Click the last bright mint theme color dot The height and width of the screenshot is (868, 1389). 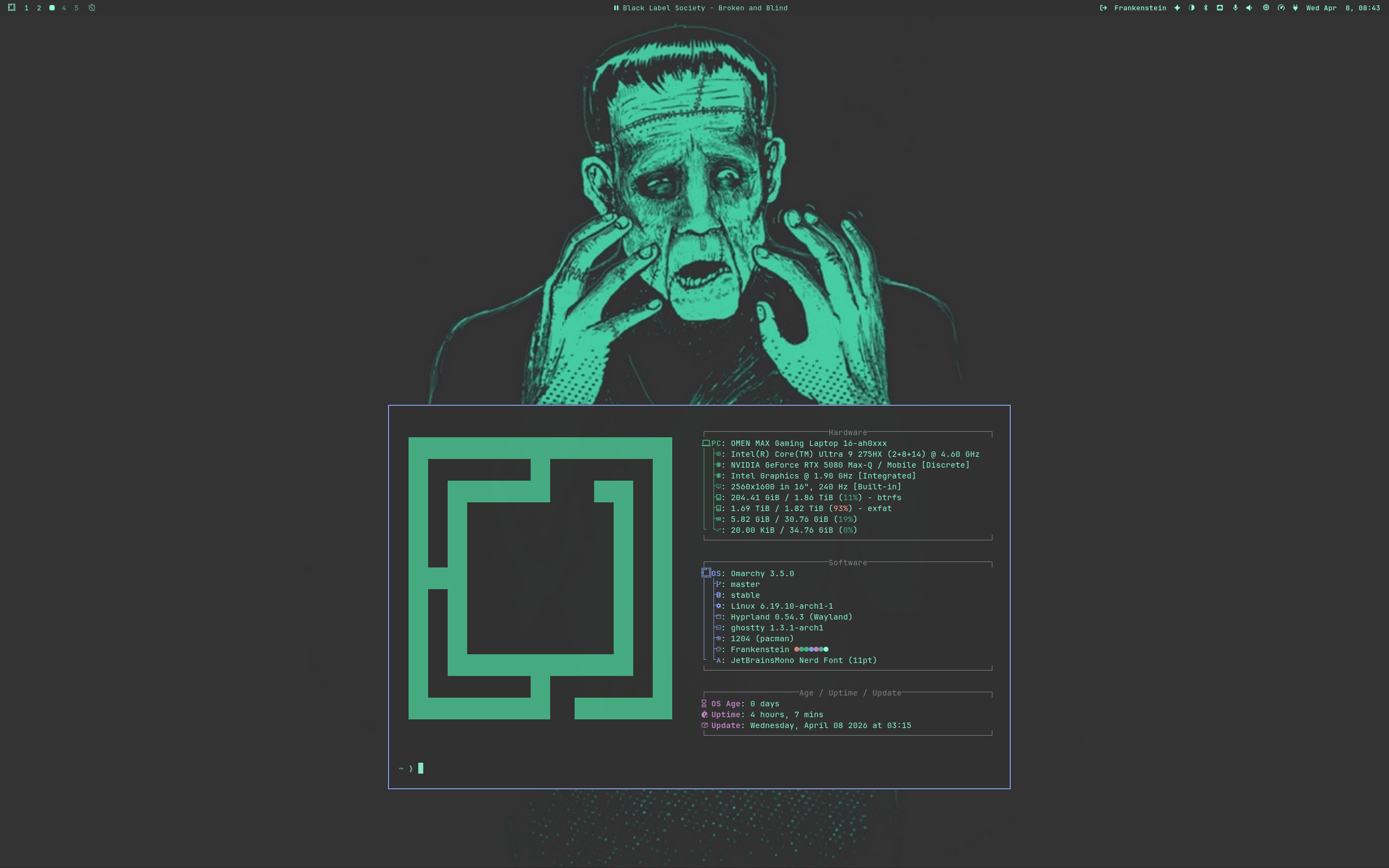click(826, 649)
